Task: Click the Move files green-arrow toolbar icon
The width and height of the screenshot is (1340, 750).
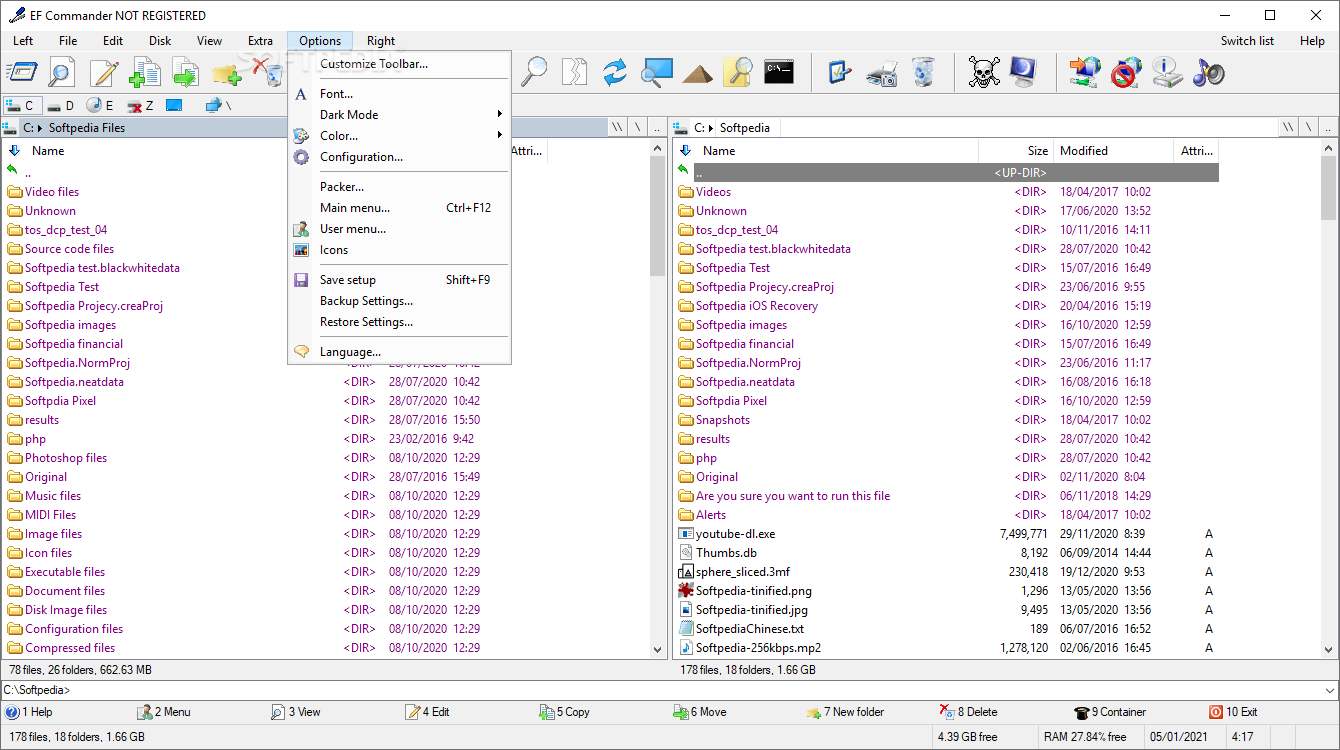Action: pos(186,72)
